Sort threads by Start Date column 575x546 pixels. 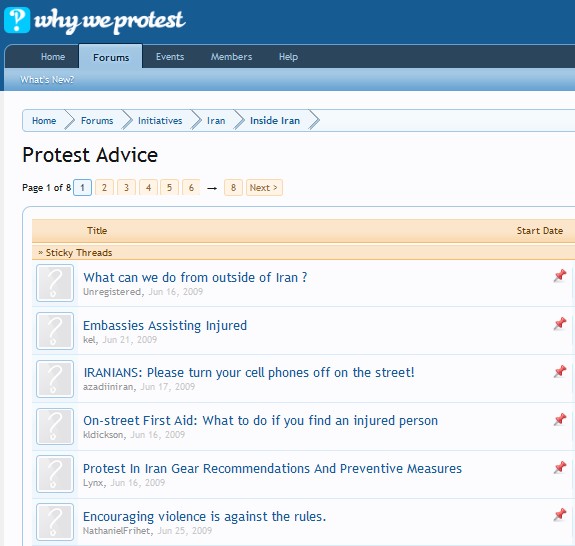[539, 231]
